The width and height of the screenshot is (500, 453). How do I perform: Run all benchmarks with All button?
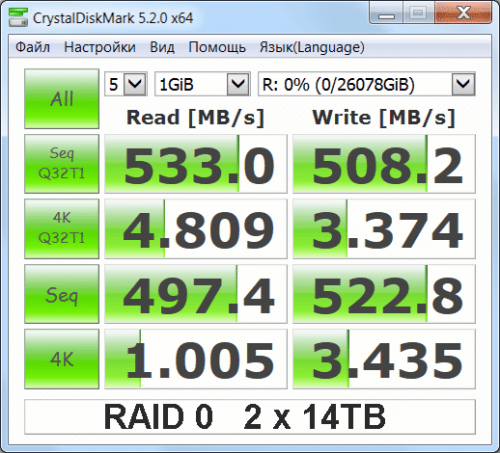coord(62,99)
